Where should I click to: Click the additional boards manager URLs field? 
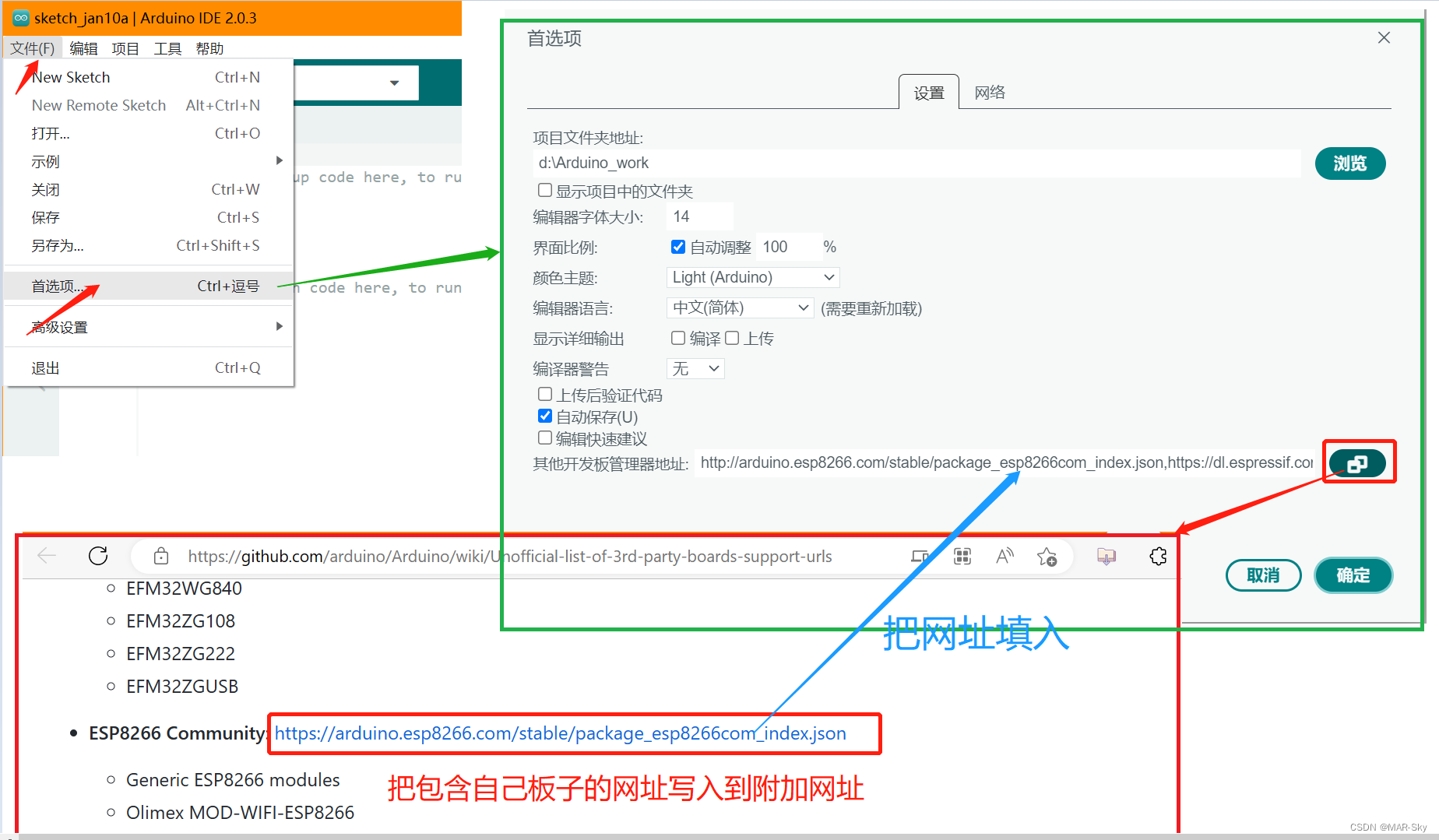point(1004,463)
